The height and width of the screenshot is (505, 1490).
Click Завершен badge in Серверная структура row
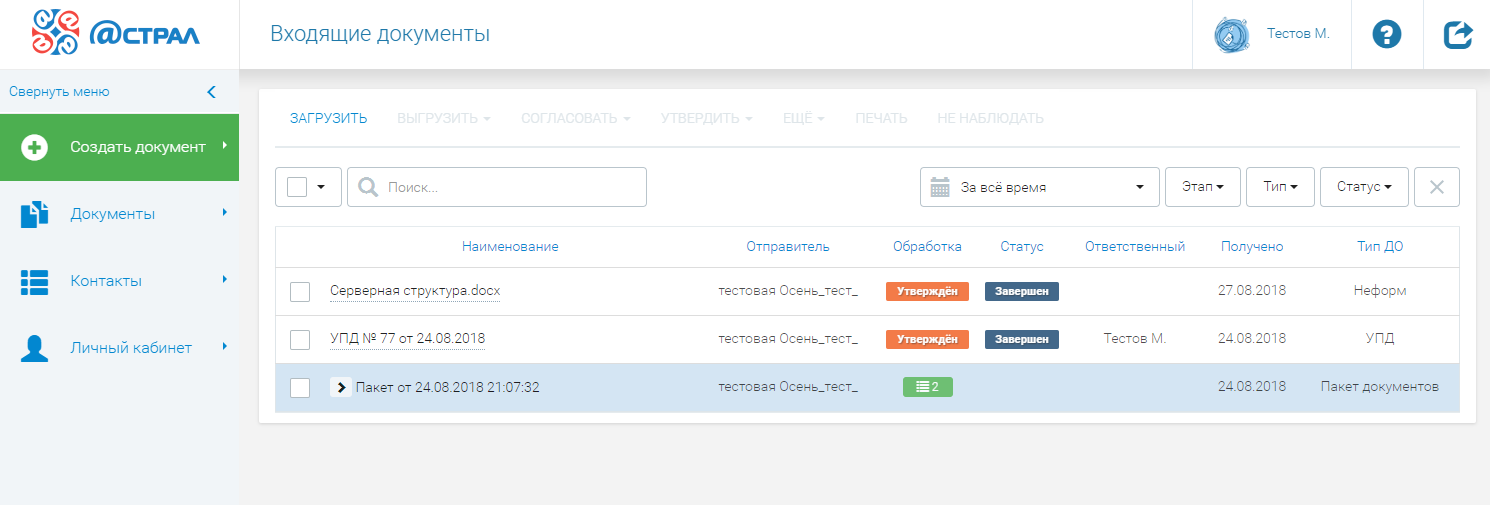(1022, 291)
